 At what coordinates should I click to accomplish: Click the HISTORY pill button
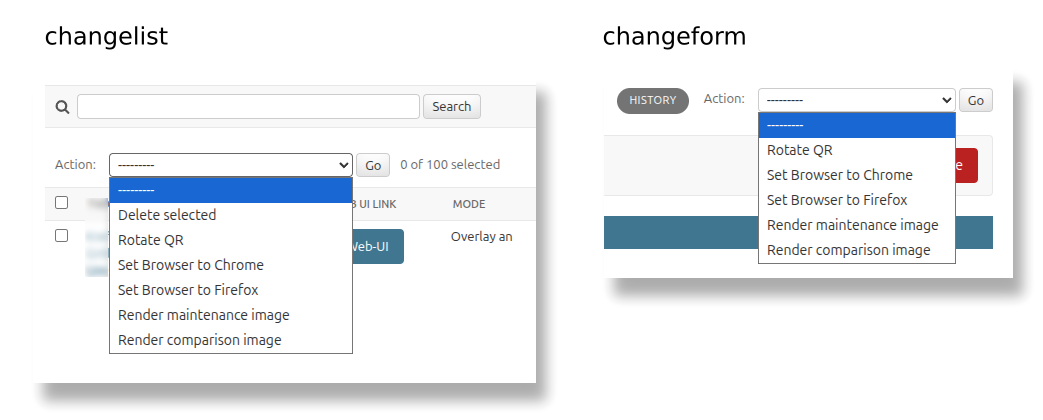(653, 100)
